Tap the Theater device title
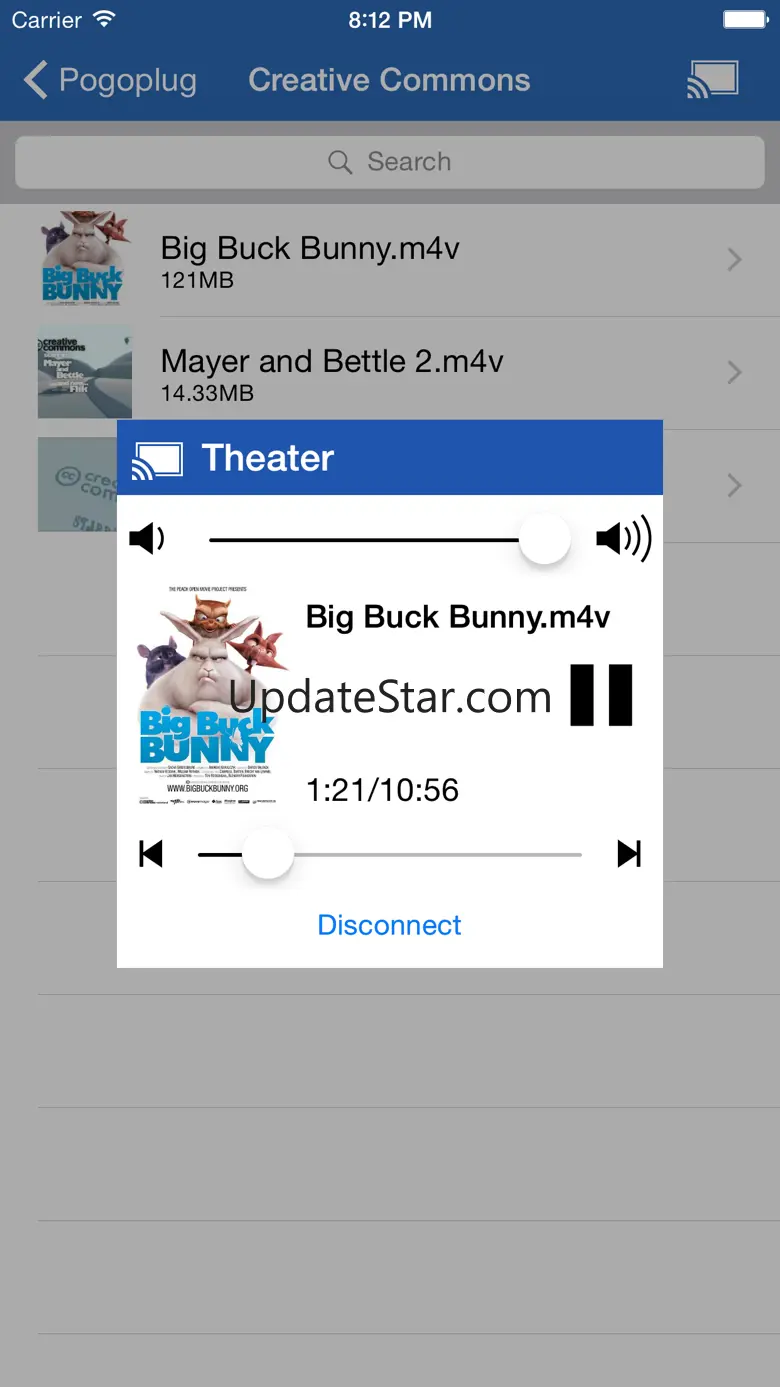This screenshot has width=780, height=1387. pos(268,458)
